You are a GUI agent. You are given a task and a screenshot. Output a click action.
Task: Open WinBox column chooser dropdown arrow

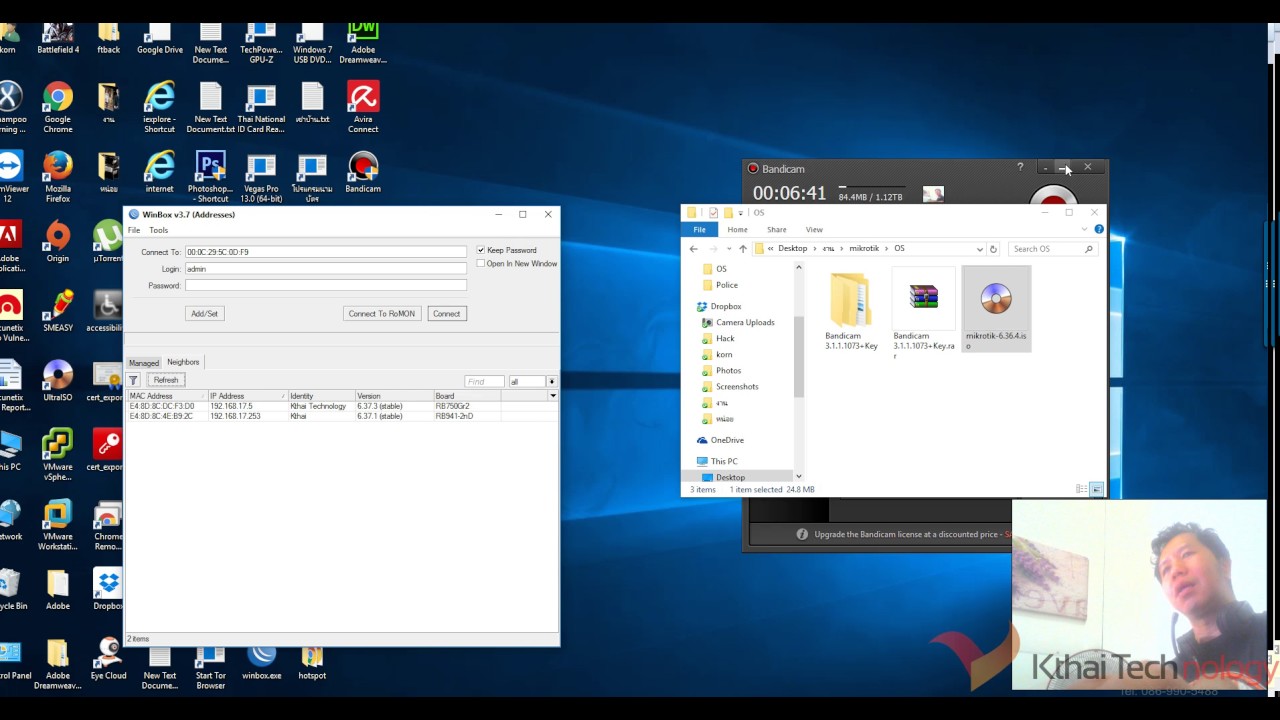(x=553, y=396)
